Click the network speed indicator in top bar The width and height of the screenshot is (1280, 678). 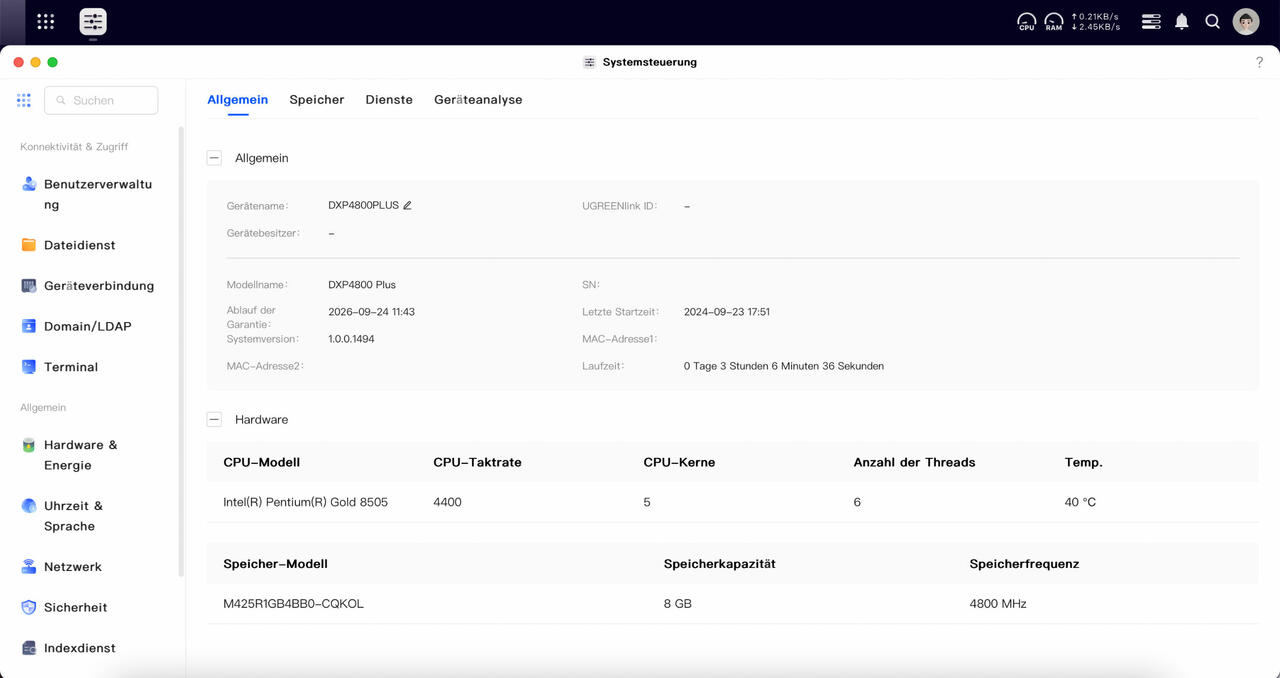(1095, 21)
